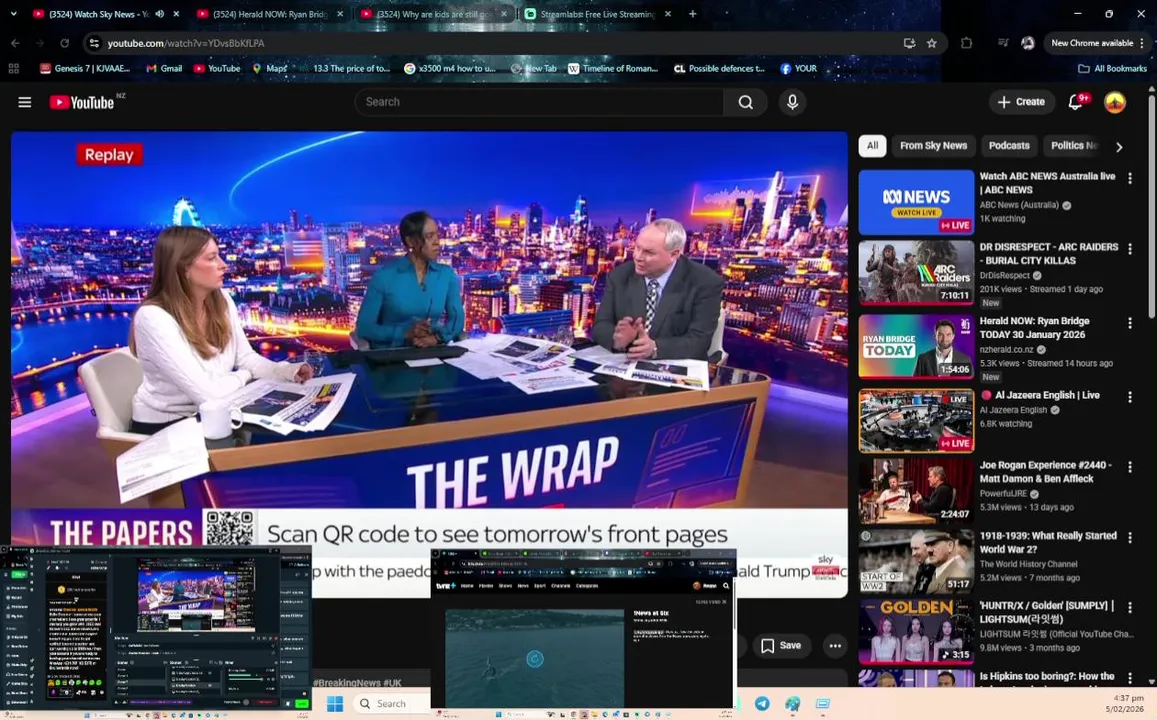1157x720 pixels.
Task: Close the Streamlabs tab
Action: click(668, 13)
